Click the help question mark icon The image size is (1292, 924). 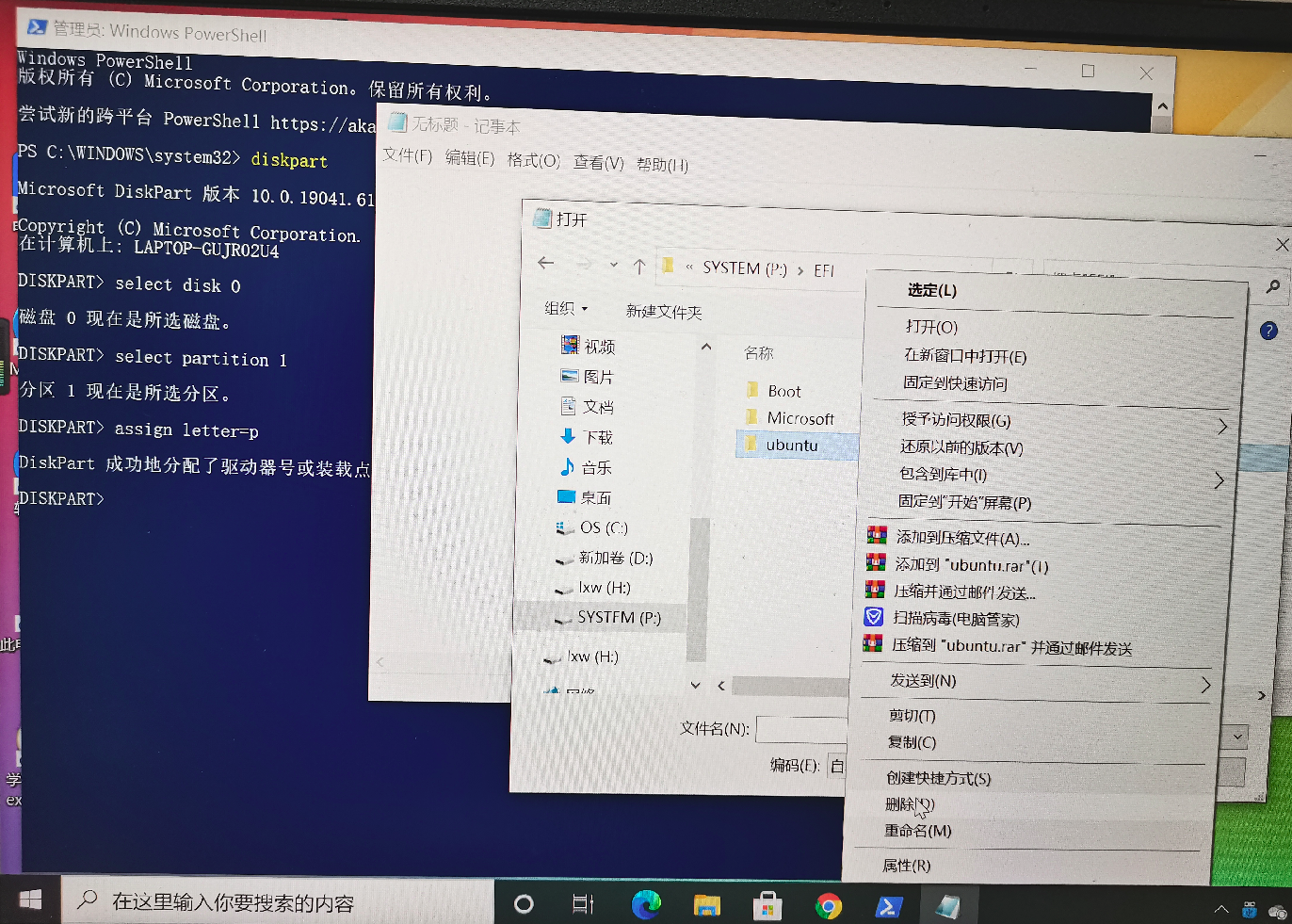(x=1268, y=331)
